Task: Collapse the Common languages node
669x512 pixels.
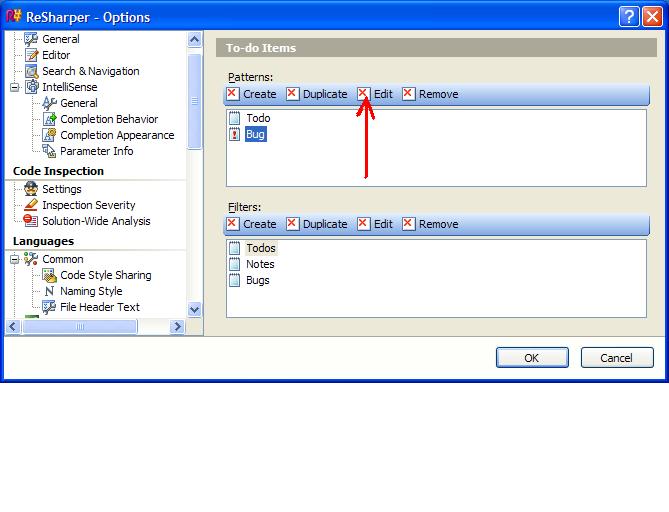Action: (x=15, y=259)
